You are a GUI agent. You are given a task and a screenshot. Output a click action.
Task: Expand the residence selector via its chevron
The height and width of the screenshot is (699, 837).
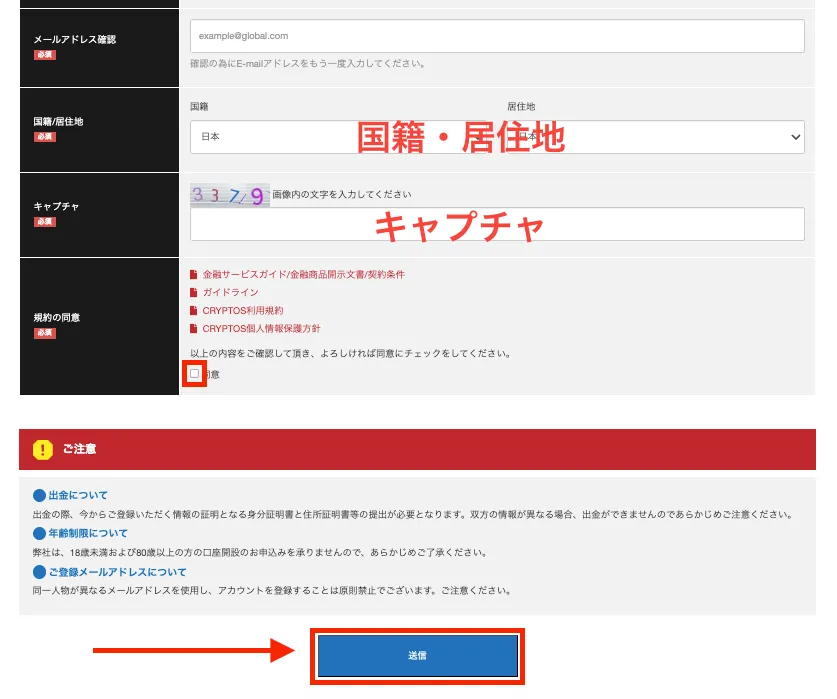point(797,136)
